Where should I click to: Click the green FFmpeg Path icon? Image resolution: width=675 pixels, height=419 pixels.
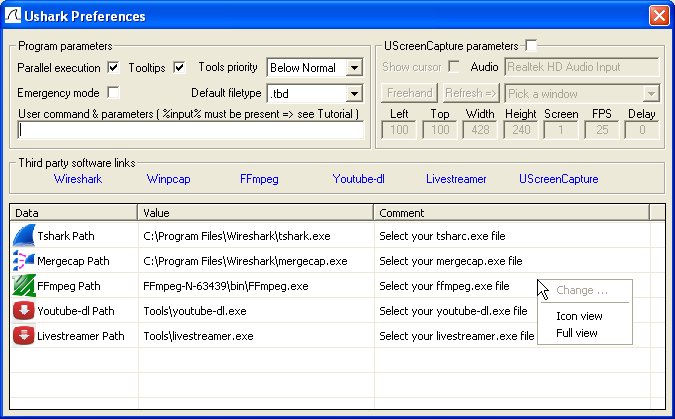[x=24, y=286]
